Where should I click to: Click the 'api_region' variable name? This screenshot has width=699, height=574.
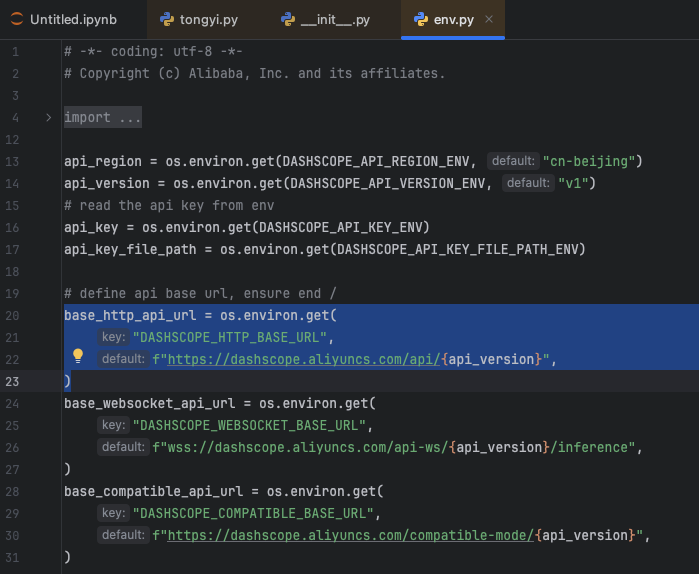point(103,161)
